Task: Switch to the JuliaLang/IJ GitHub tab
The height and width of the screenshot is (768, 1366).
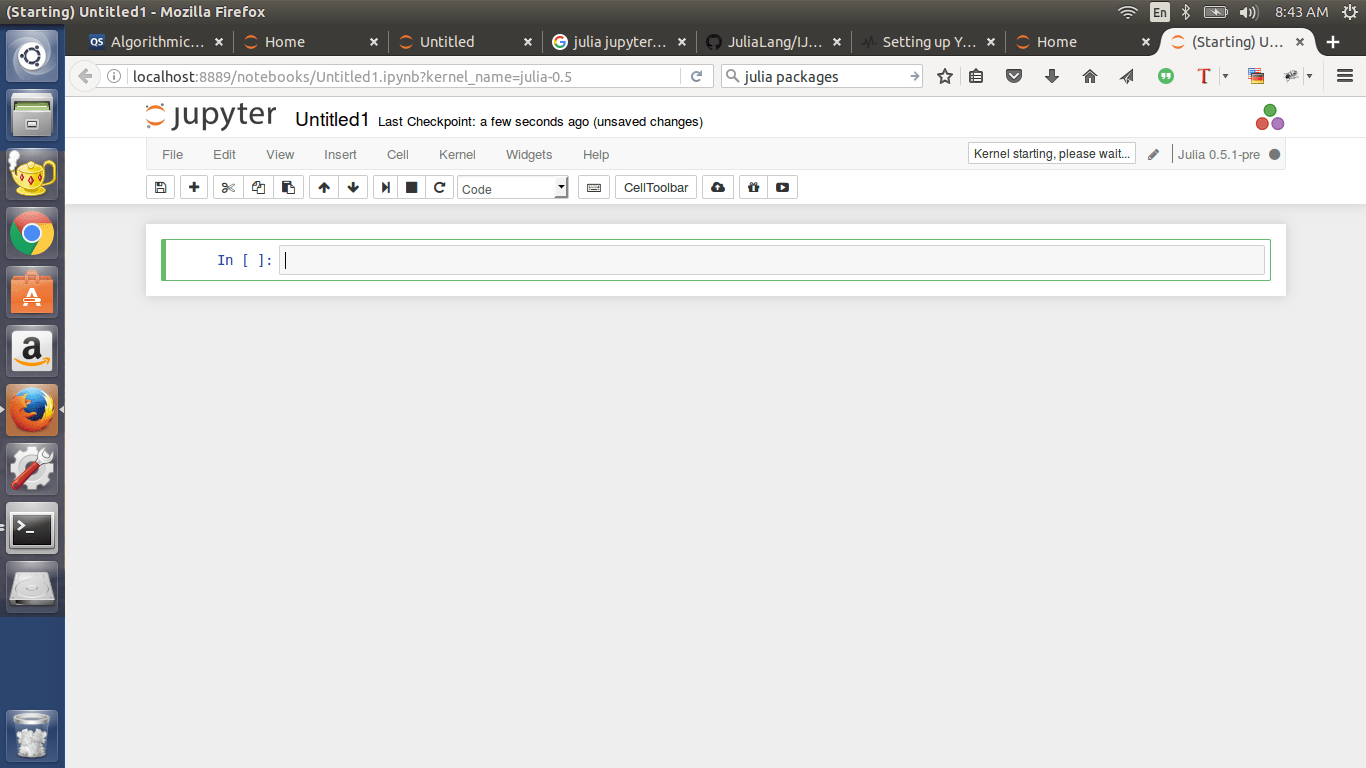Action: pos(774,42)
